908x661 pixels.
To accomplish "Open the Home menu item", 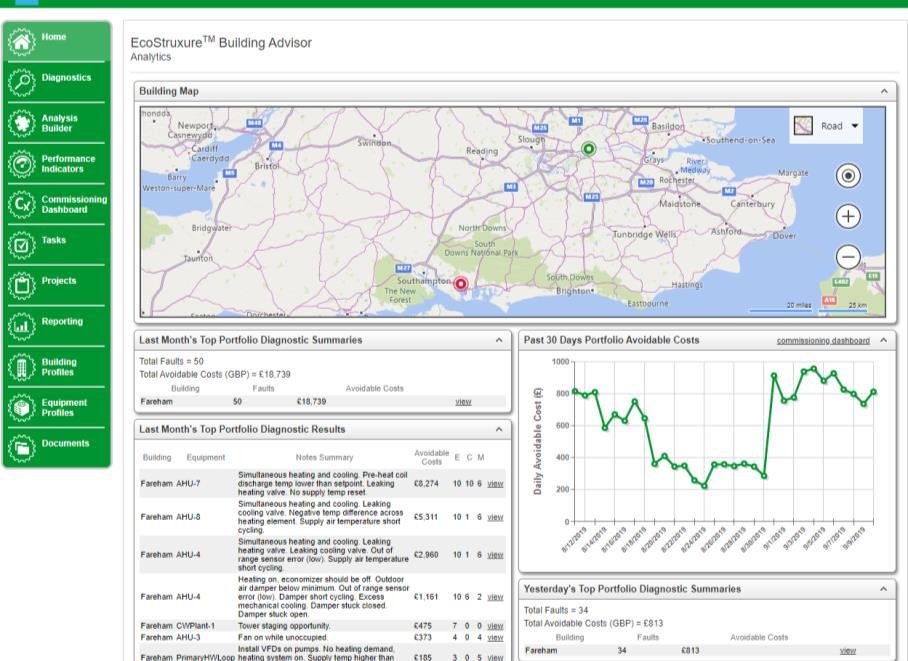I will pyautogui.click(x=57, y=42).
